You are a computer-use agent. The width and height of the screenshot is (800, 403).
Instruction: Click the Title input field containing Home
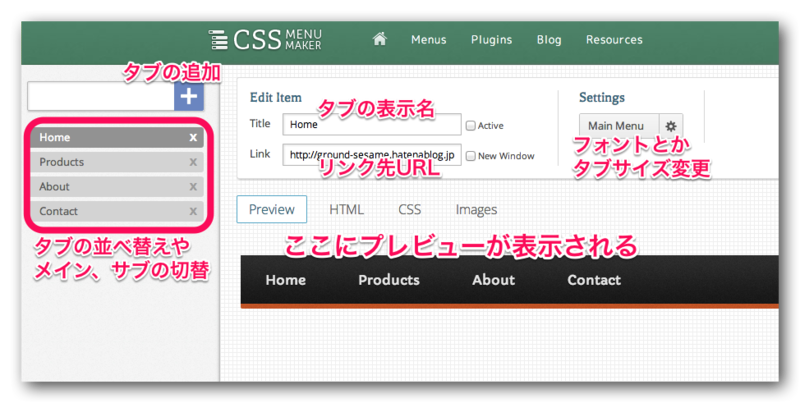372,124
